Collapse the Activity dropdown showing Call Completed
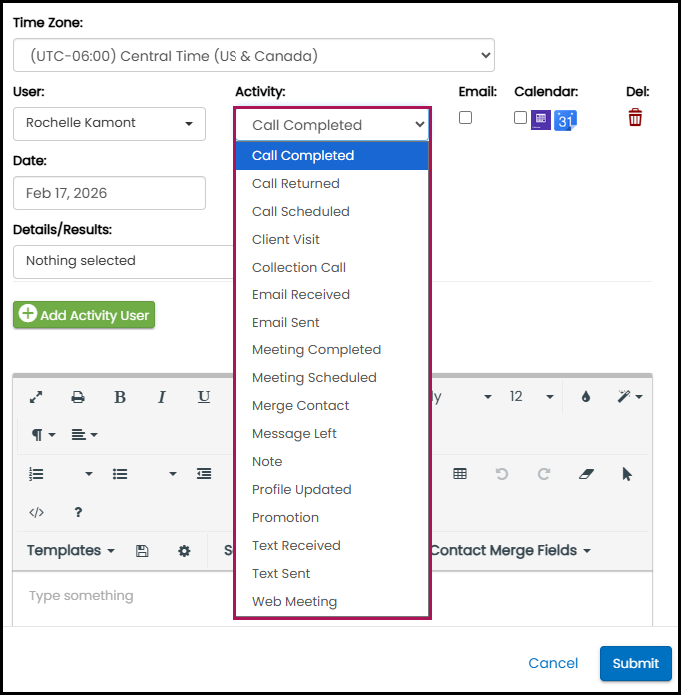Viewport: 681px width, 695px height. 332,125
